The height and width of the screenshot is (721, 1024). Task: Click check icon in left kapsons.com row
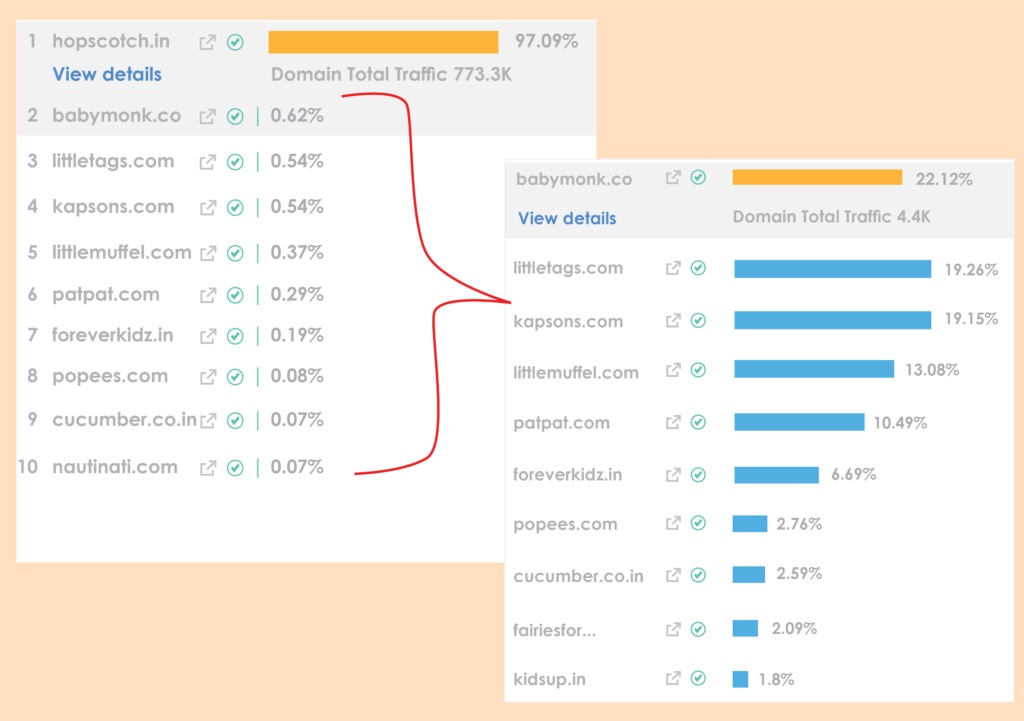tap(235, 208)
